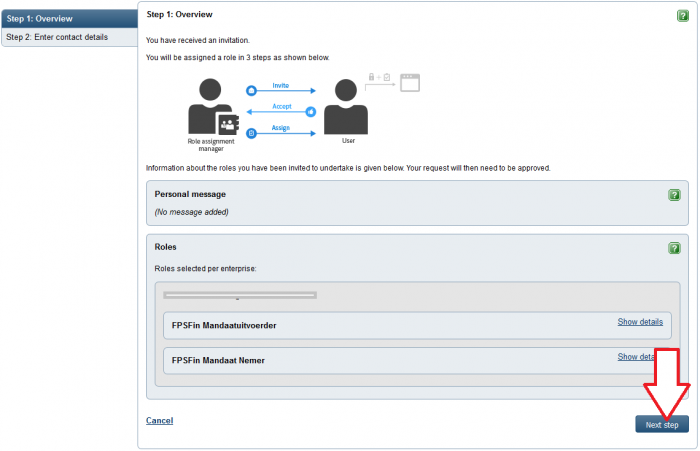Viewport: 700px width, 451px height.
Task: Show details for FPSFin Mandaatuitvoerder
Action: (x=639, y=322)
